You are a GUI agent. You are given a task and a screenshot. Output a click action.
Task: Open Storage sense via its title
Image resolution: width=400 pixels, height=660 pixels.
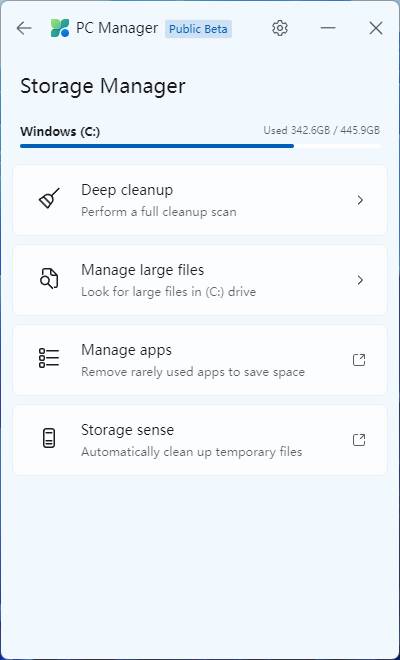(x=127, y=430)
